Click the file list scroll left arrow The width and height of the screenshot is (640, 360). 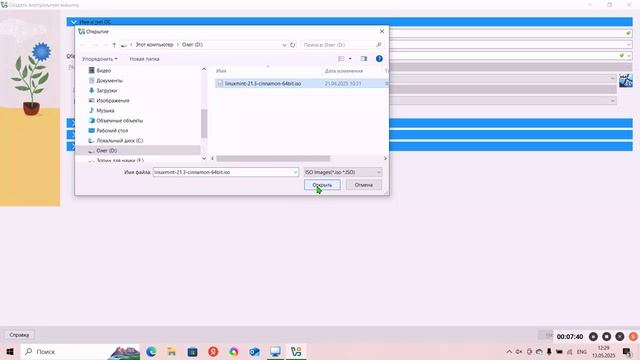(x=213, y=158)
